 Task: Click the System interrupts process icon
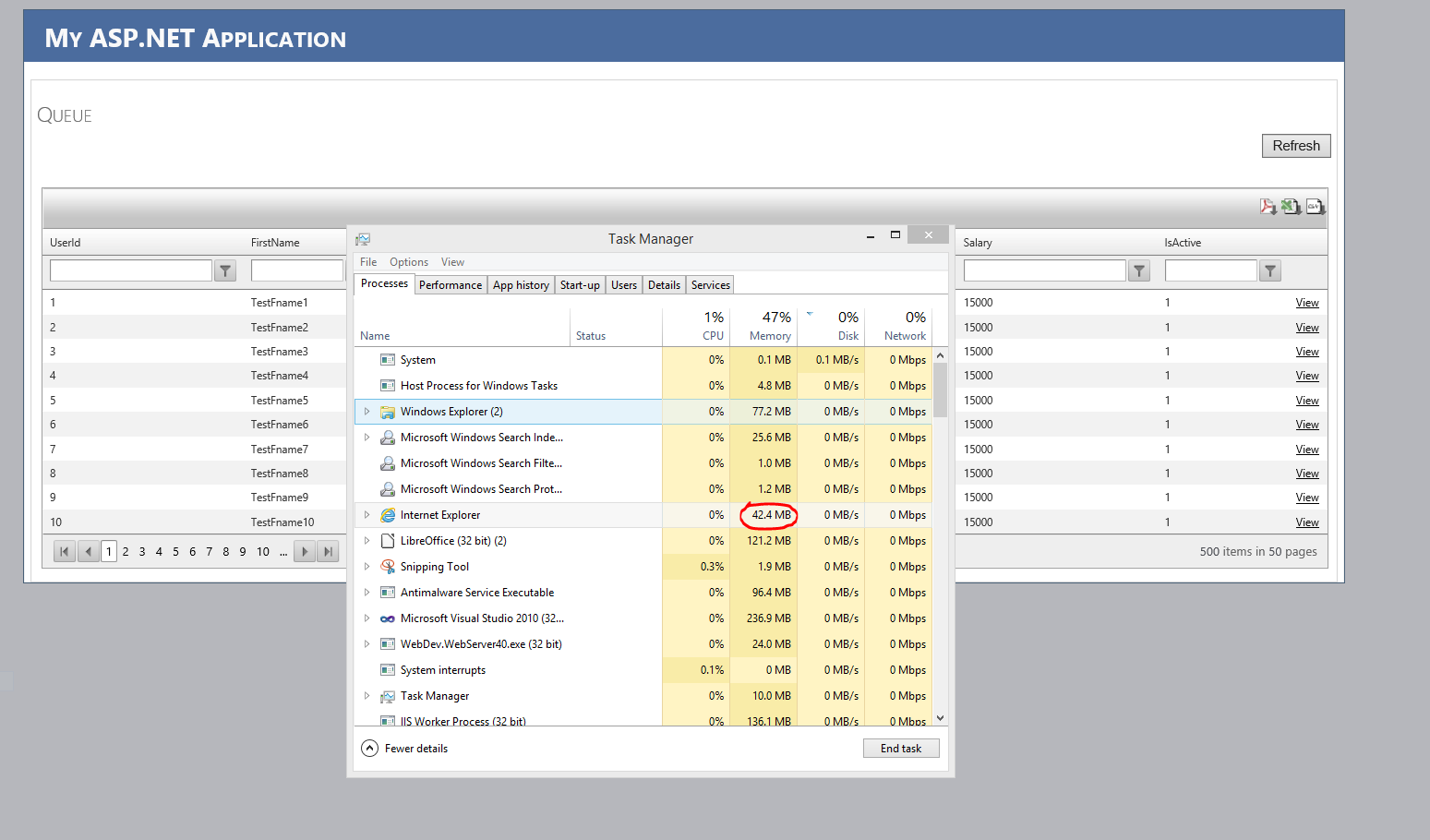(388, 670)
